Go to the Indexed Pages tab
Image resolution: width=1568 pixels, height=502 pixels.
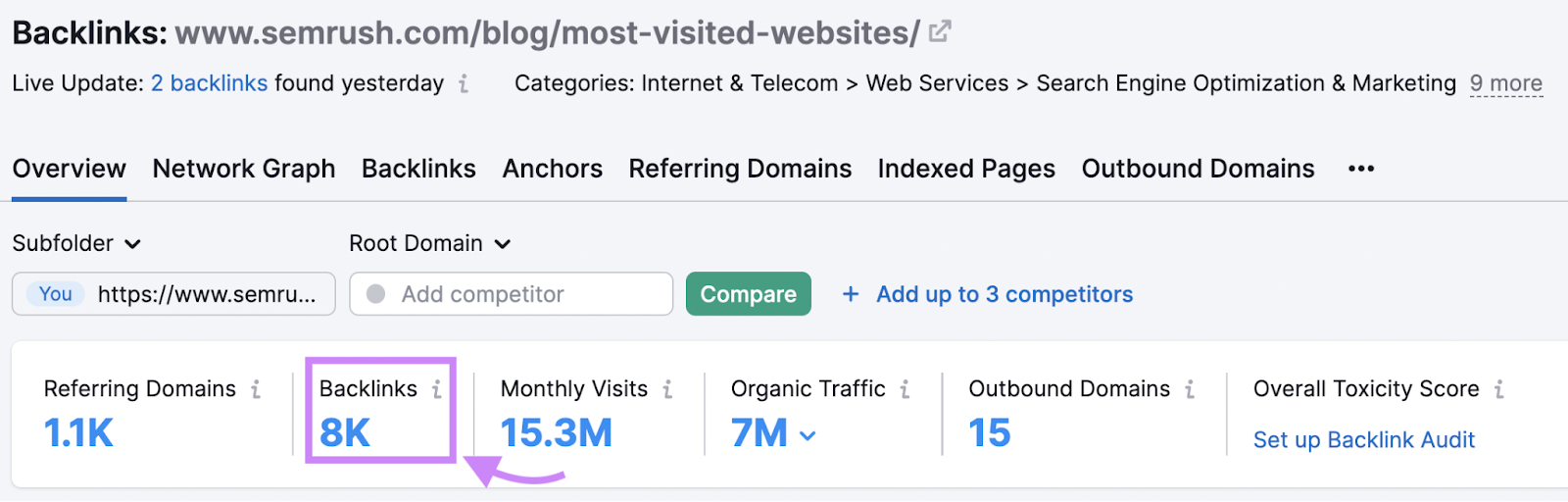click(966, 169)
